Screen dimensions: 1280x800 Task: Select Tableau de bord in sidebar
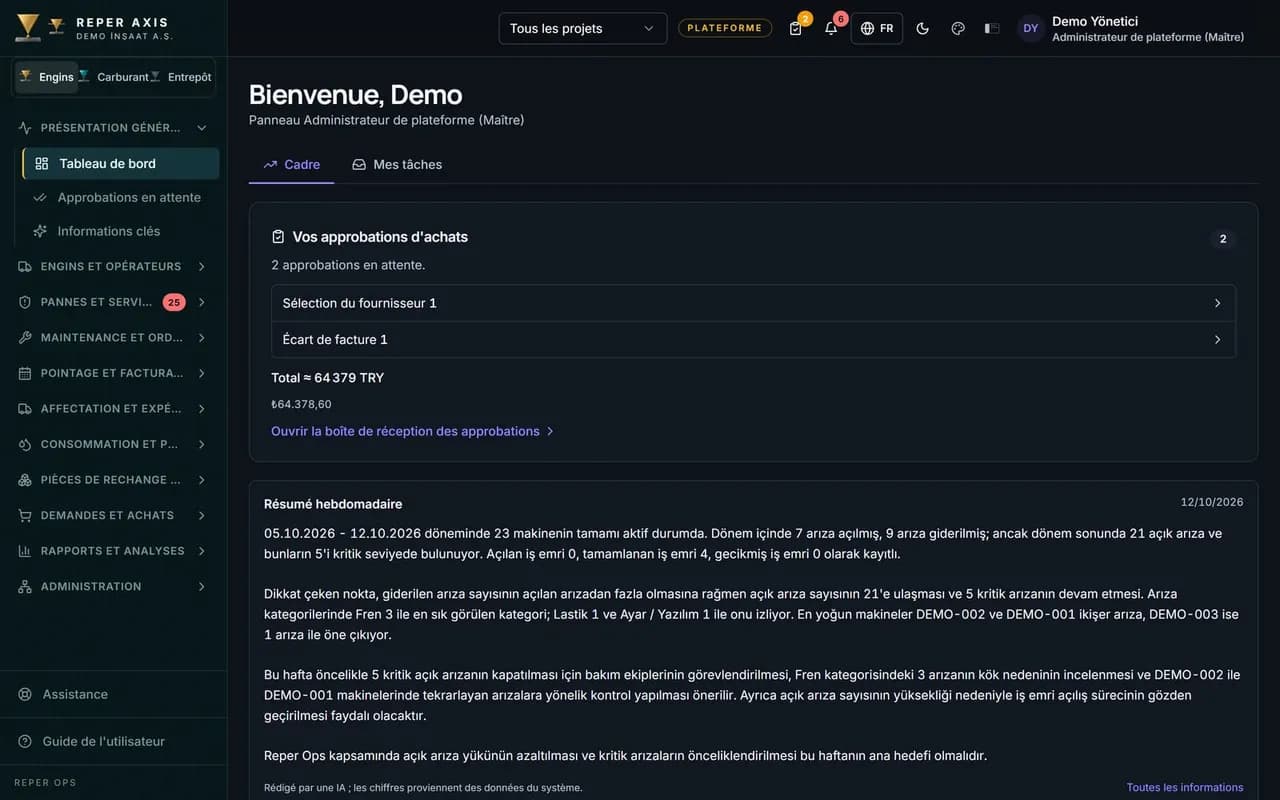(x=121, y=163)
